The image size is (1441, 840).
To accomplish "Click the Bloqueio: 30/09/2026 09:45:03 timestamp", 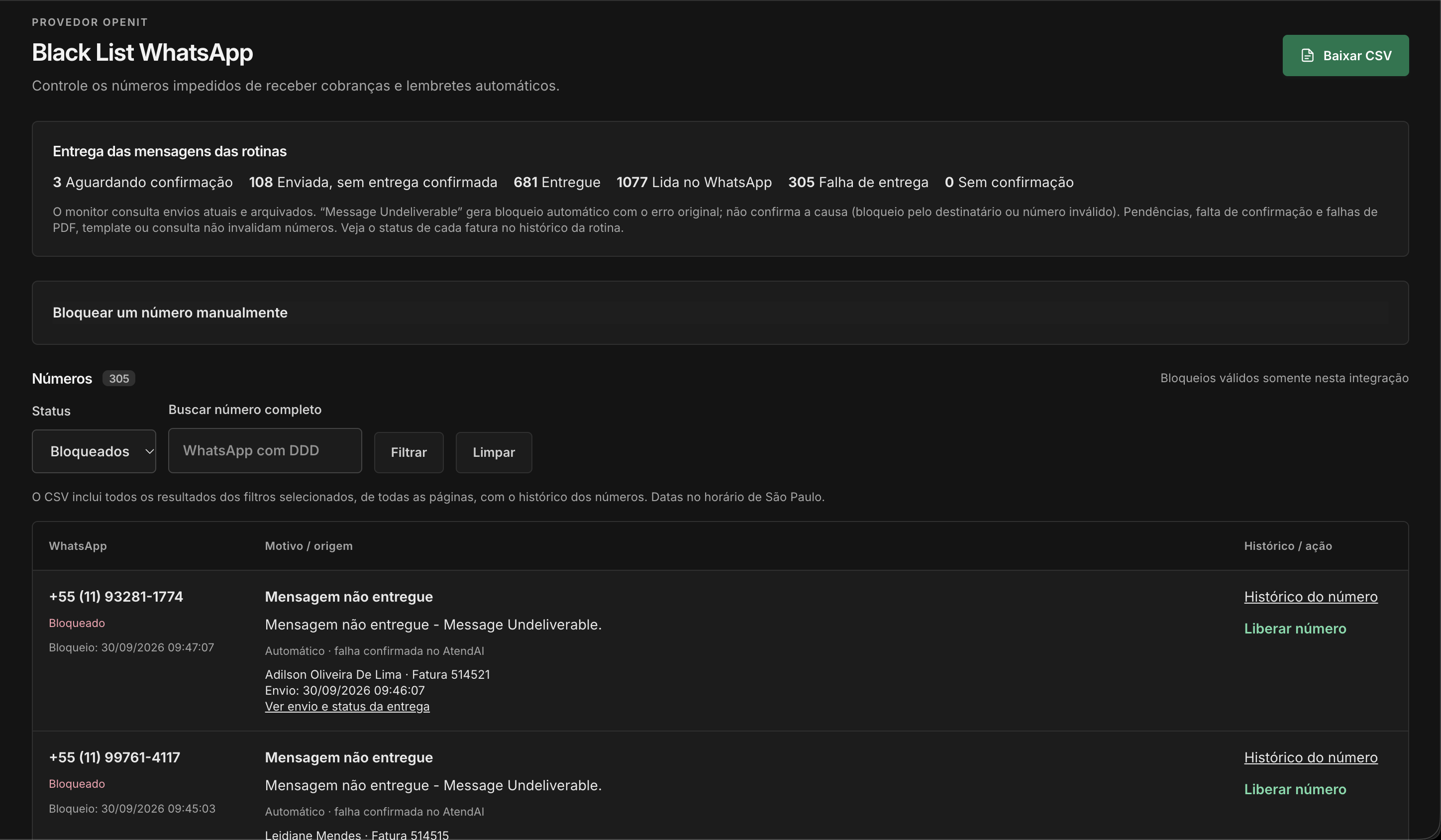I will coord(132,809).
